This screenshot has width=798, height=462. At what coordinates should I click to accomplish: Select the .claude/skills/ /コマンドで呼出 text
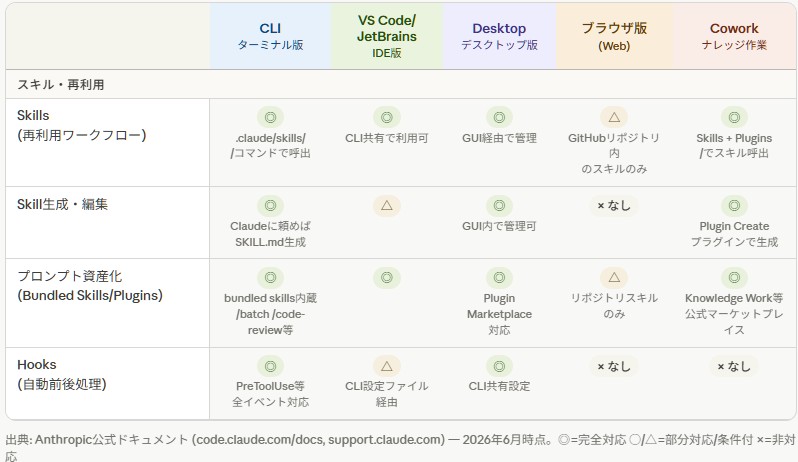tap(270, 146)
